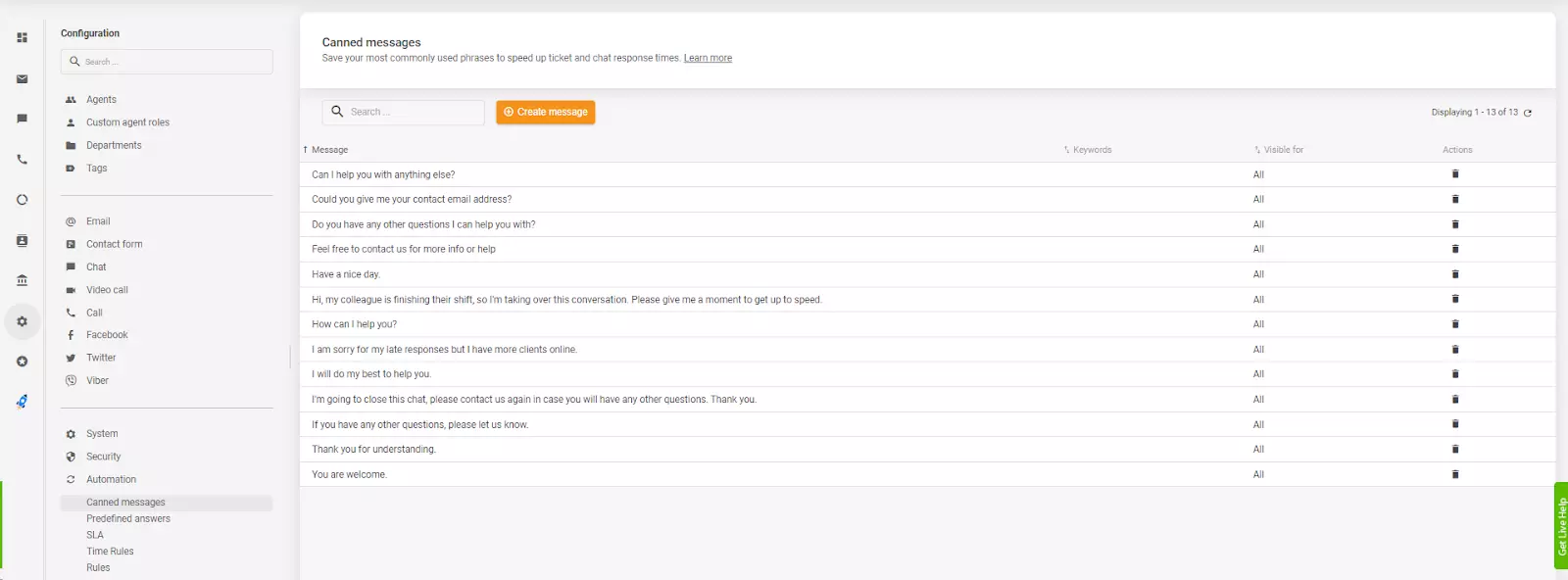
Task: Delete the 'How can I help you?' message
Action: click(x=1454, y=324)
